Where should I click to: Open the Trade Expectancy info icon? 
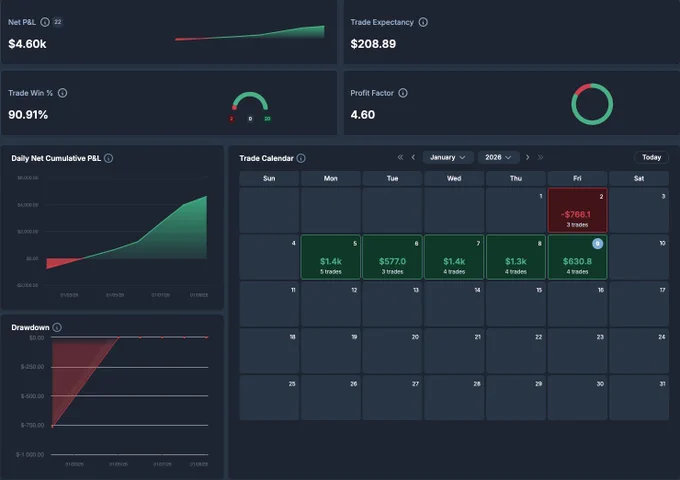pyautogui.click(x=423, y=22)
